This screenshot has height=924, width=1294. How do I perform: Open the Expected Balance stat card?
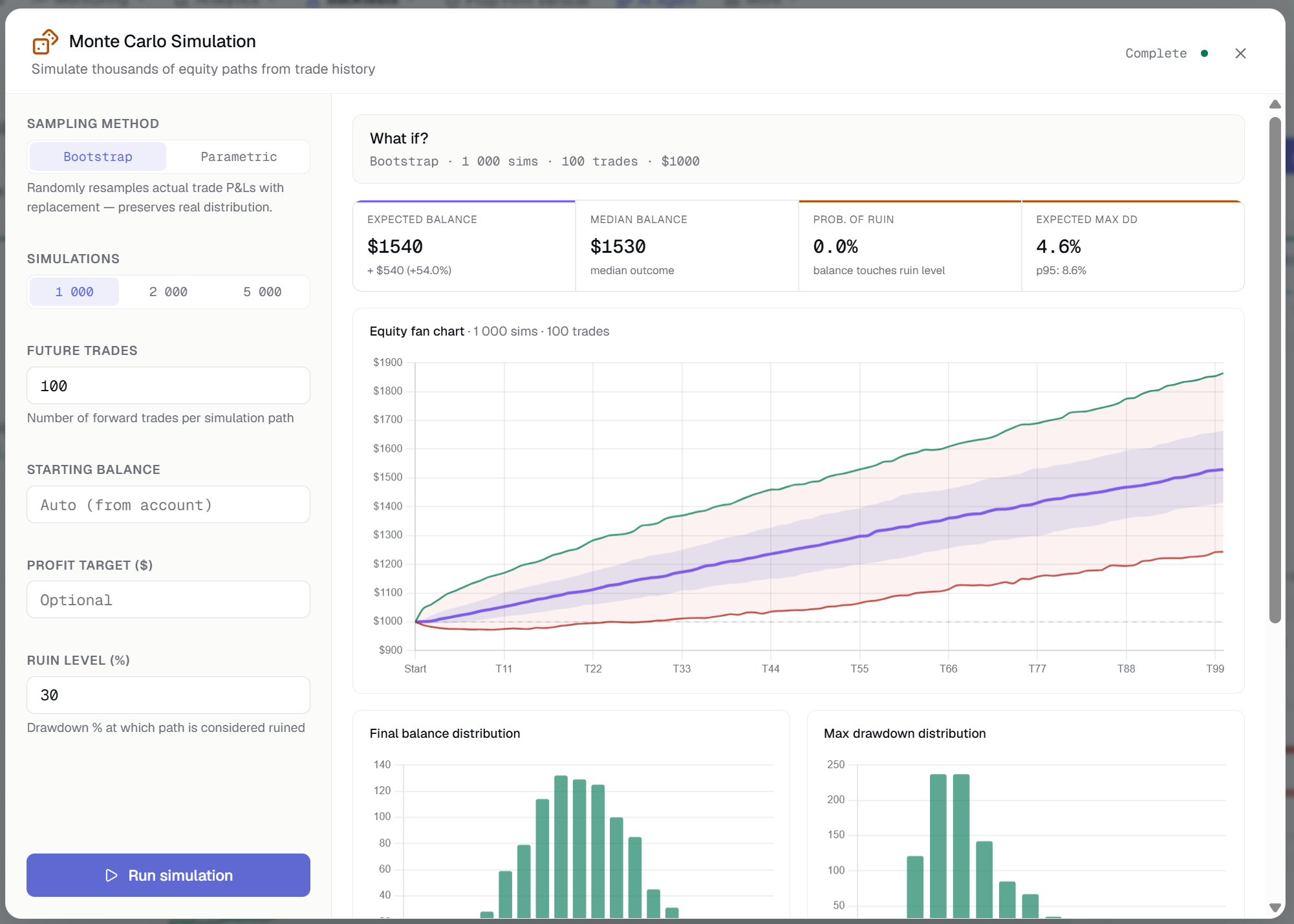pyautogui.click(x=464, y=246)
